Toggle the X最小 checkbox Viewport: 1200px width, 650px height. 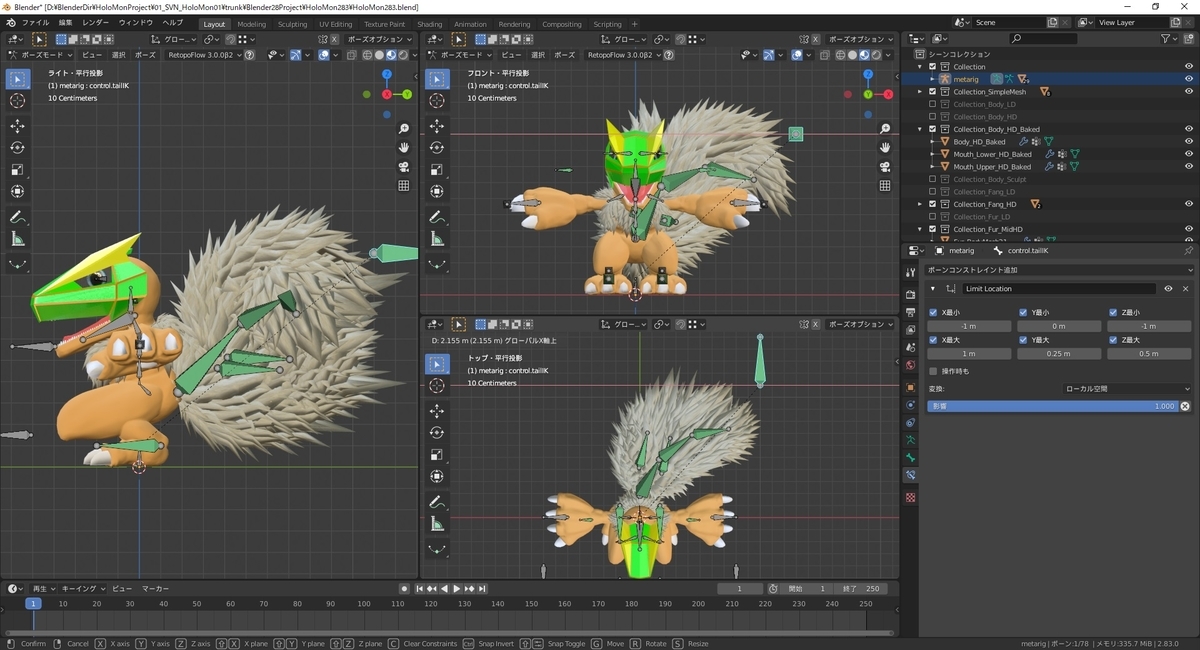(x=933, y=312)
